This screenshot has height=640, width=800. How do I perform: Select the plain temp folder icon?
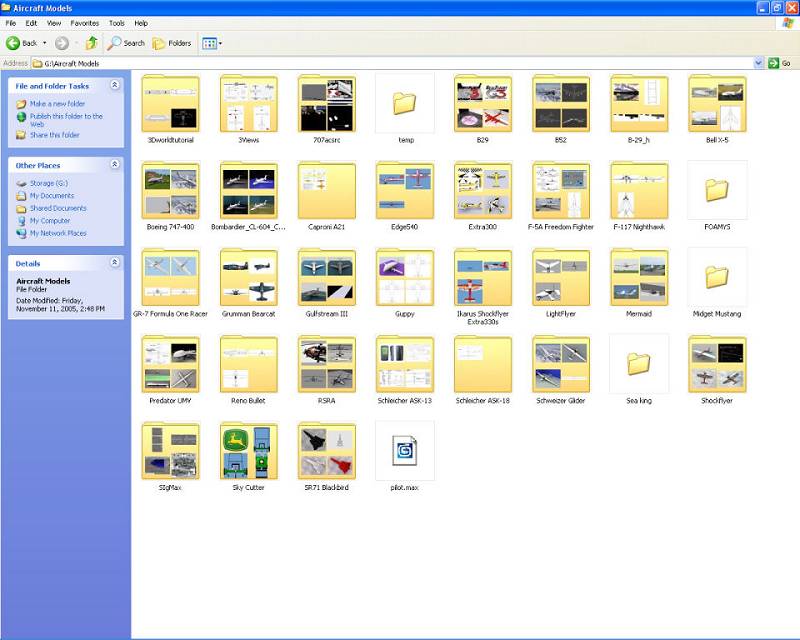(405, 103)
